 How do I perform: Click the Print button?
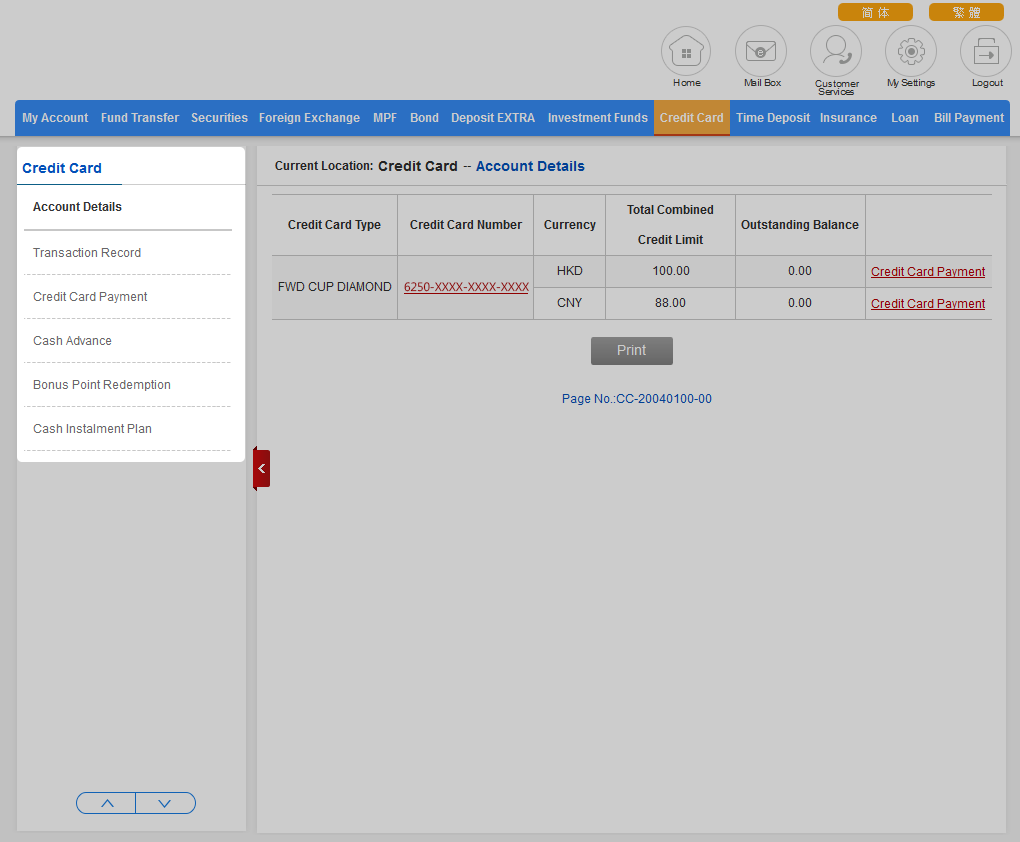[632, 351]
